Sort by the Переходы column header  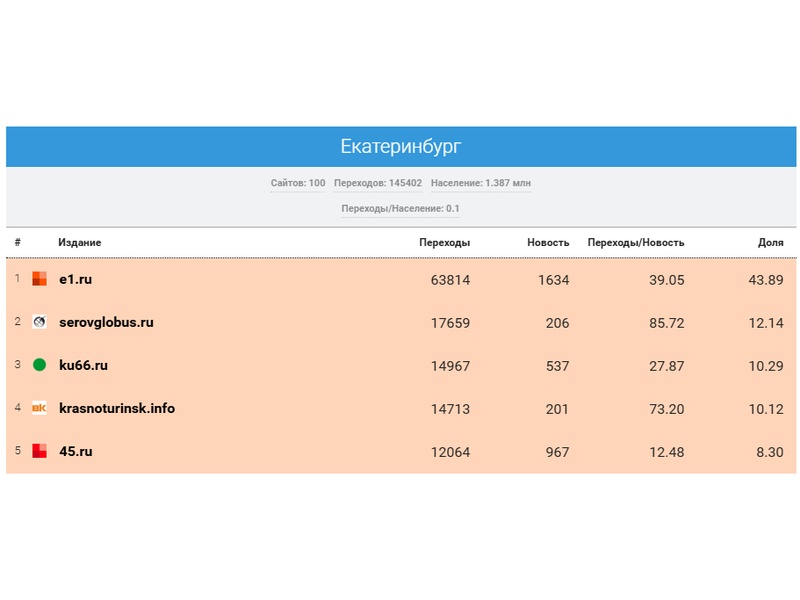pyautogui.click(x=444, y=243)
